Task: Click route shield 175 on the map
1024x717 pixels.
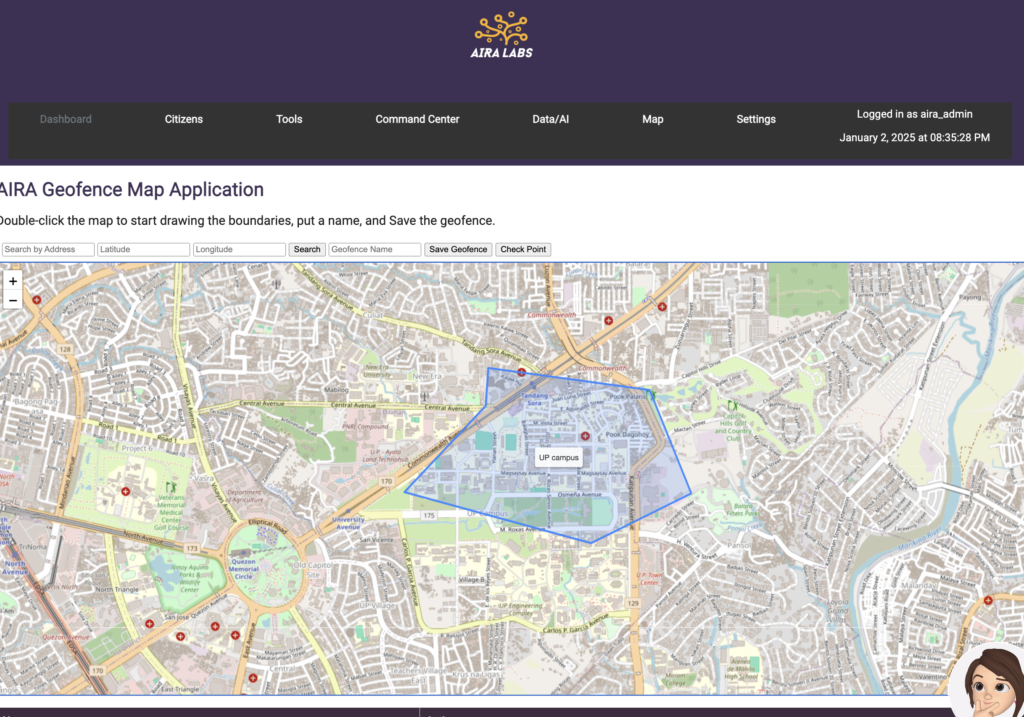Action: 428,515
